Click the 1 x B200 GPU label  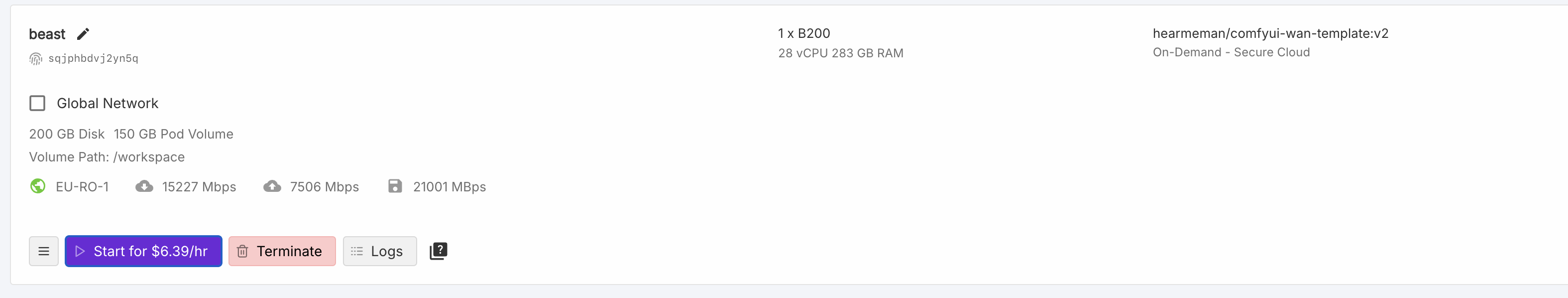[x=803, y=33]
